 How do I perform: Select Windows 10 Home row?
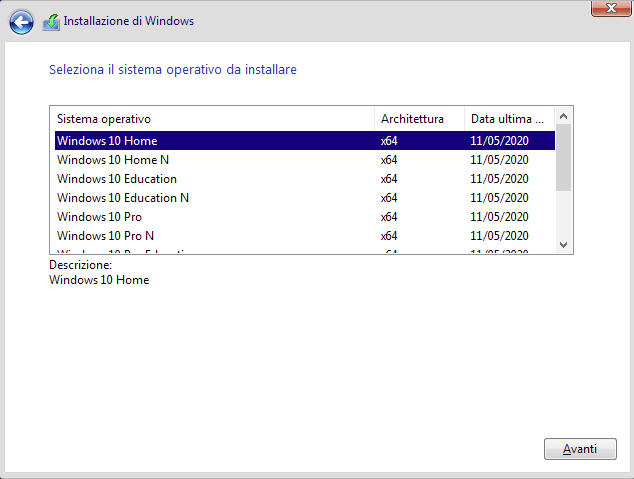point(305,141)
